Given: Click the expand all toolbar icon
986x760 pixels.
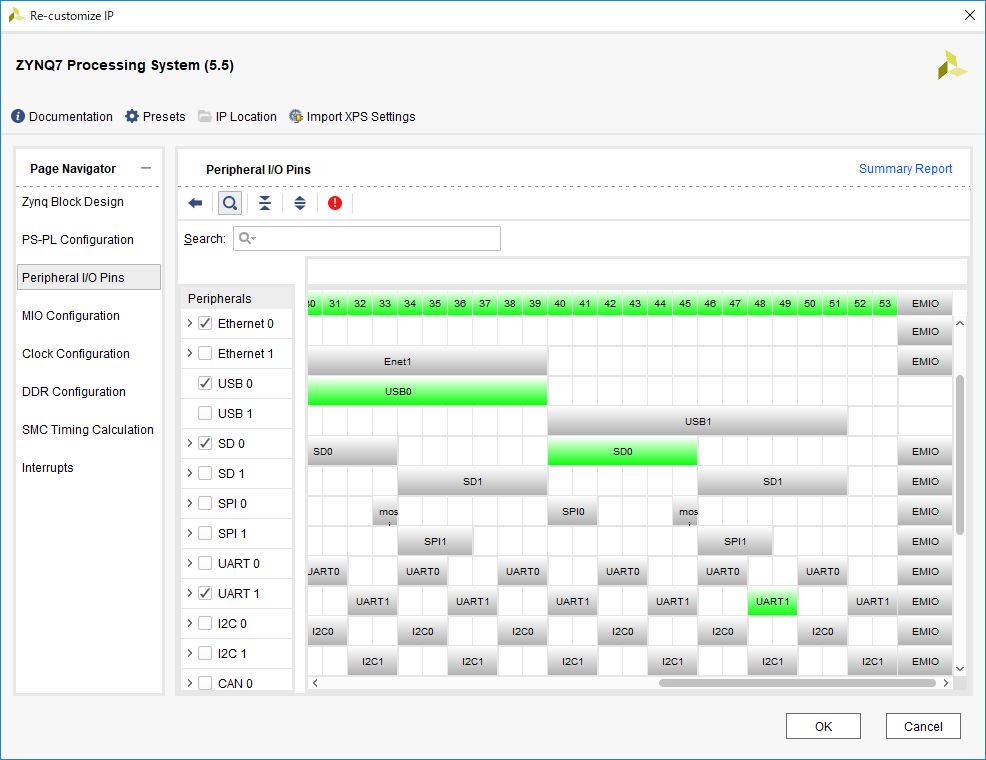Looking at the screenshot, I should pyautogui.click(x=300, y=203).
